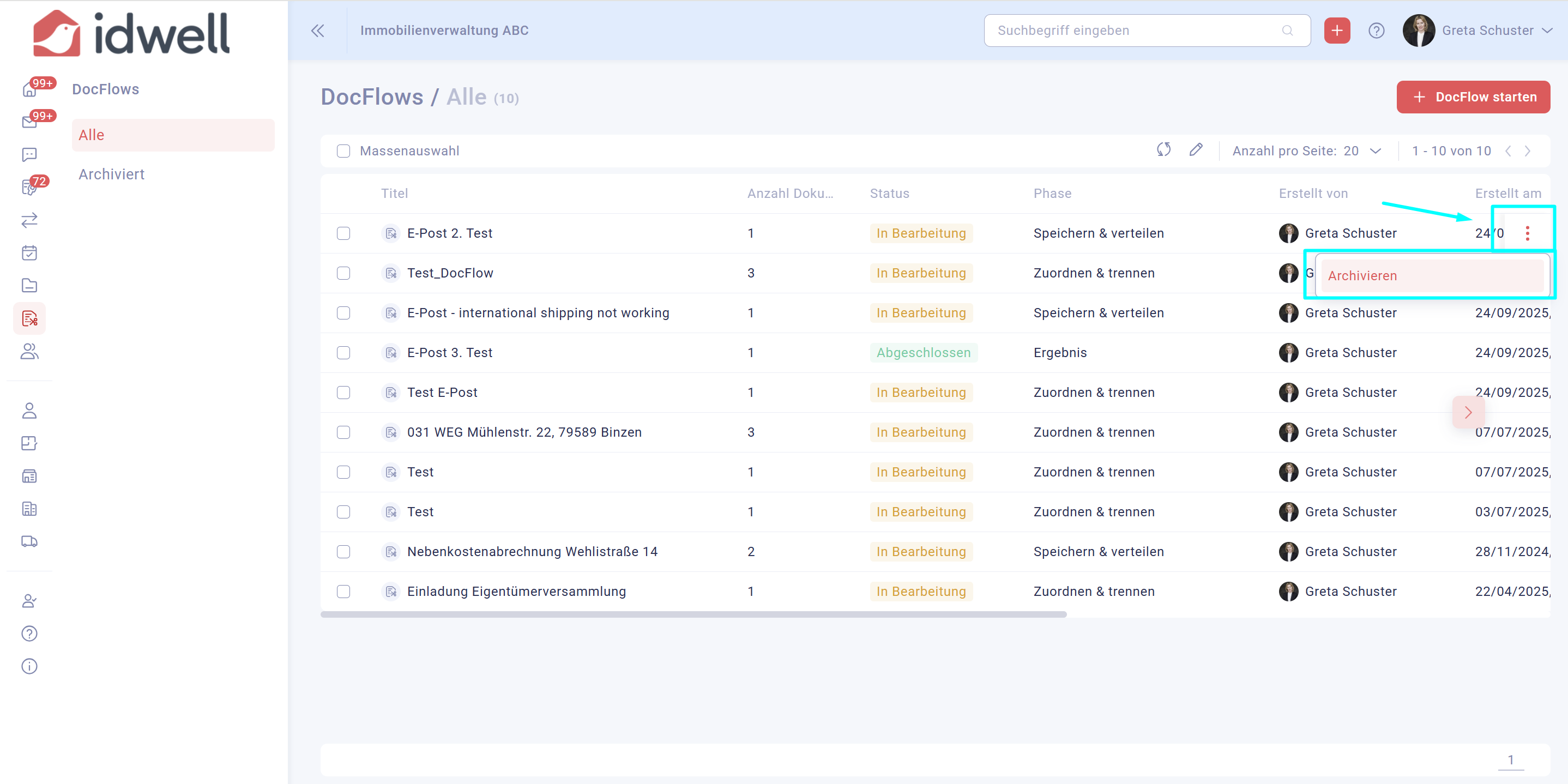The image size is (1568, 784).
Task: Switch to the Archiviert section
Action: [x=111, y=174]
